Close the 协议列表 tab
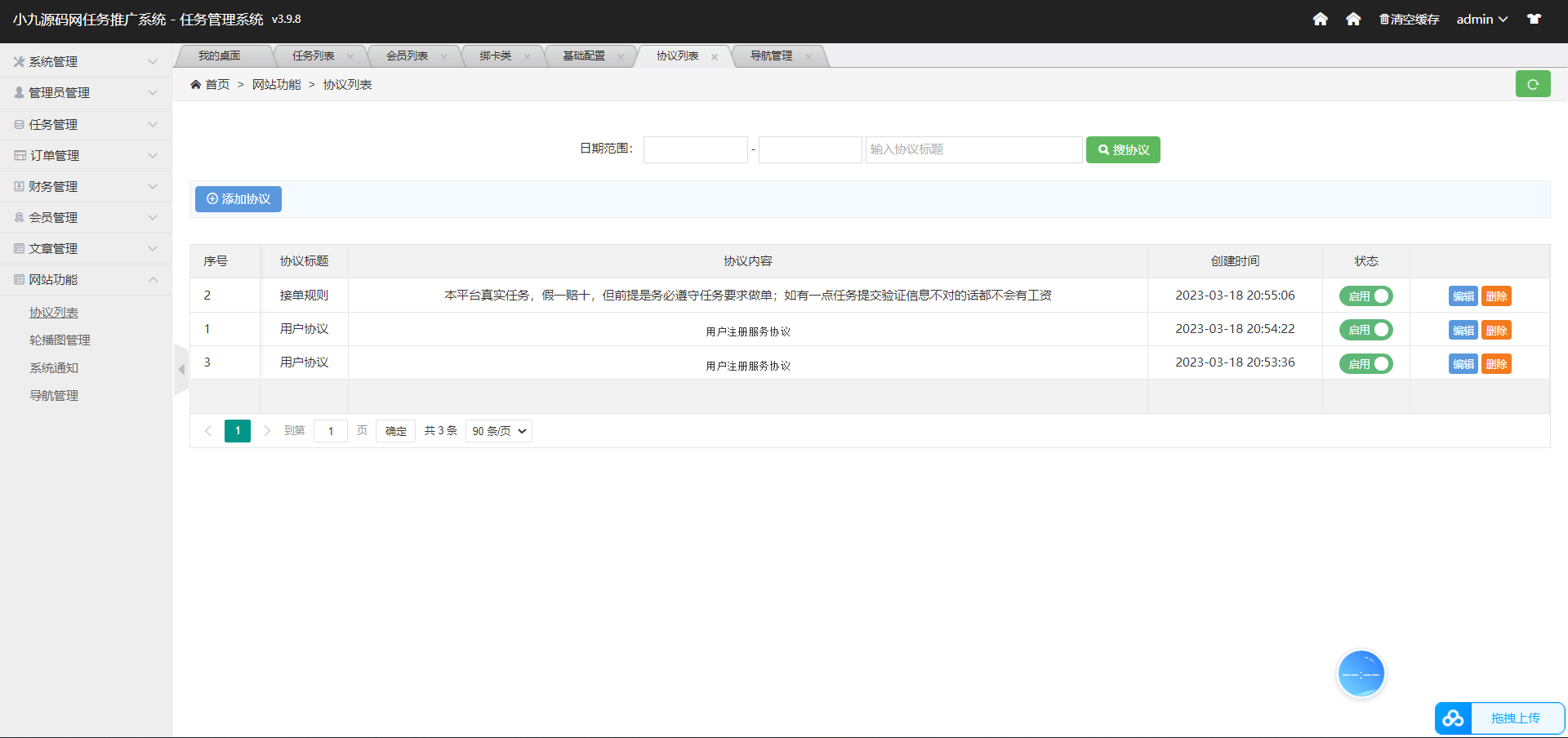 point(715,56)
